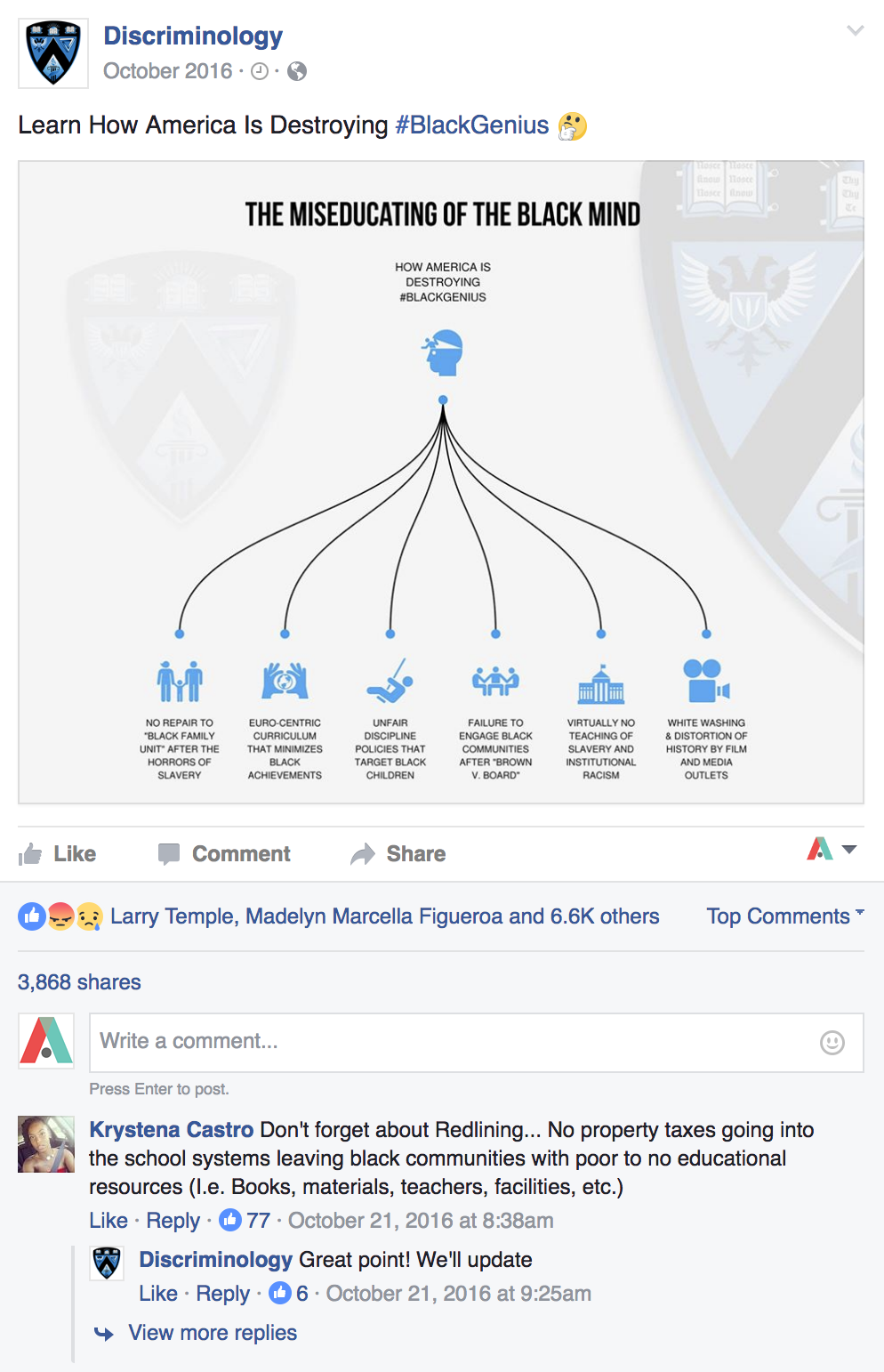This screenshot has height=1372, width=884.
Task: Open the Miseducating of the Black Mind infographic
Action: tap(441, 482)
